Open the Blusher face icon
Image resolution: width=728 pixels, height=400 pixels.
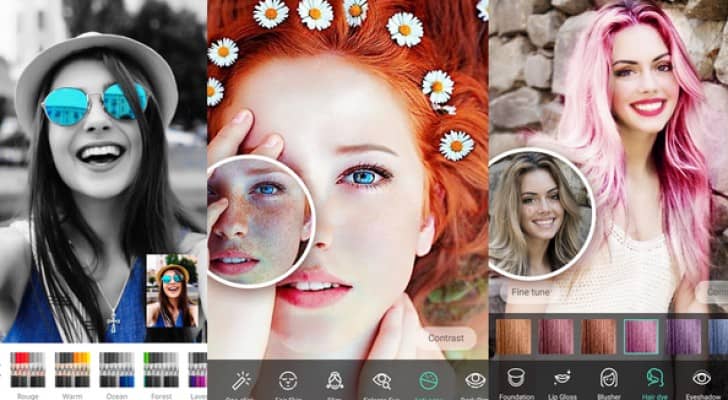tap(609, 377)
